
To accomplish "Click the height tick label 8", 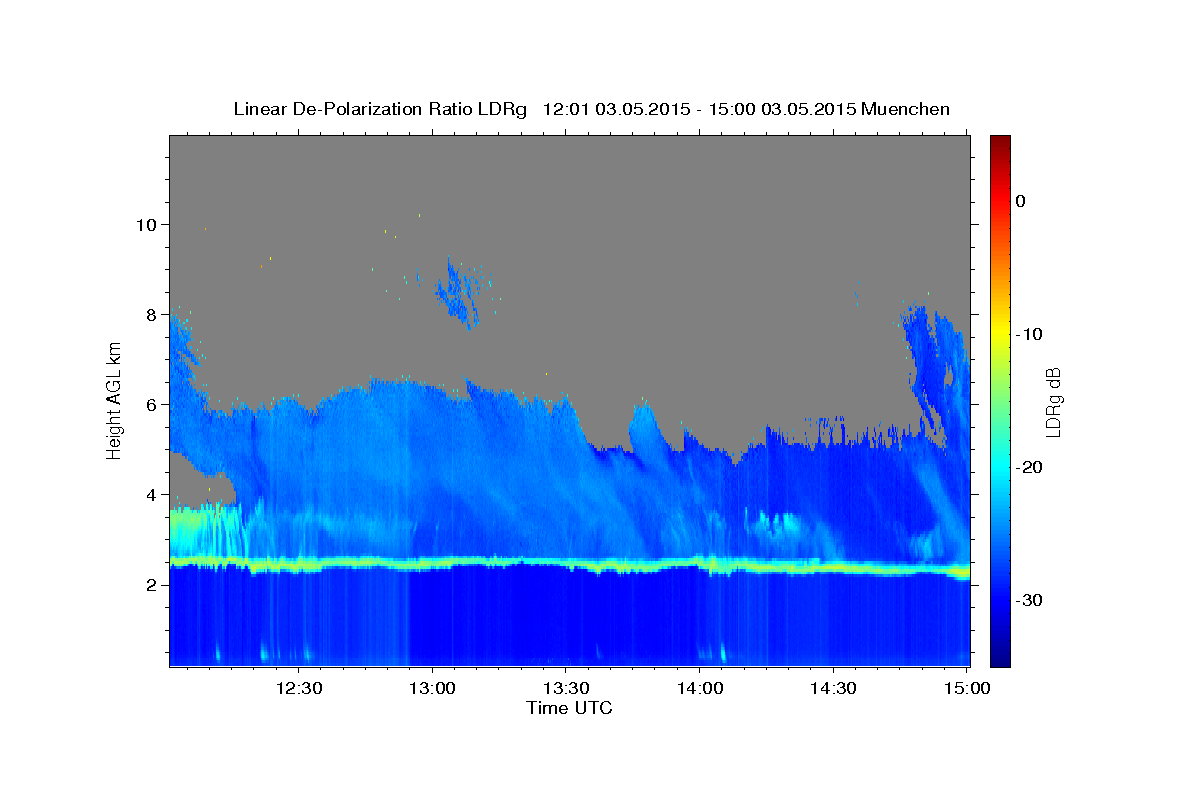I will [154, 314].
